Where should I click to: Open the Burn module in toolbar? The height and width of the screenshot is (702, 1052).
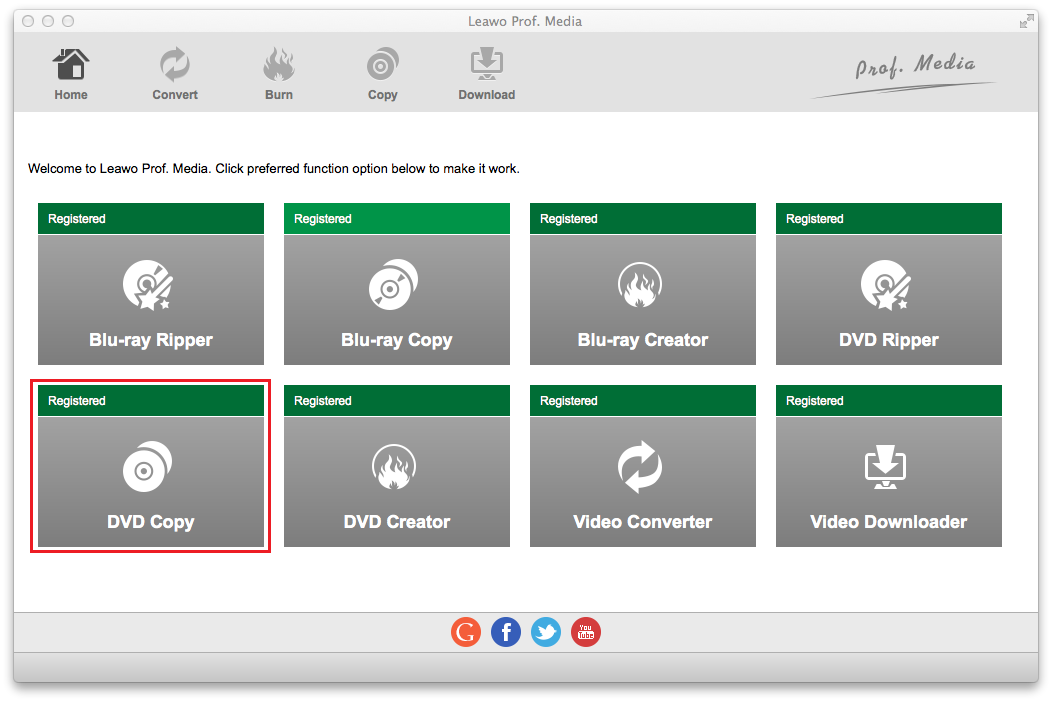(279, 75)
